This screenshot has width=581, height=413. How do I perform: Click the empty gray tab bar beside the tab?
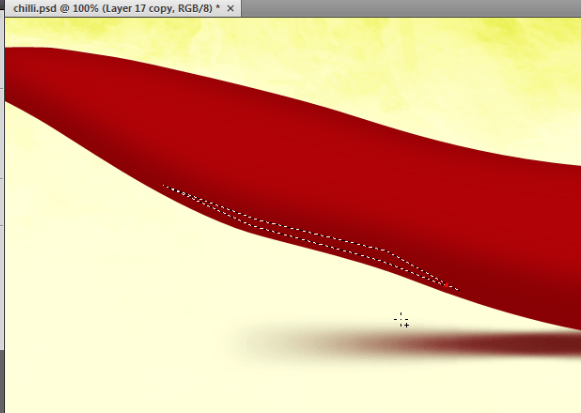(408, 8)
